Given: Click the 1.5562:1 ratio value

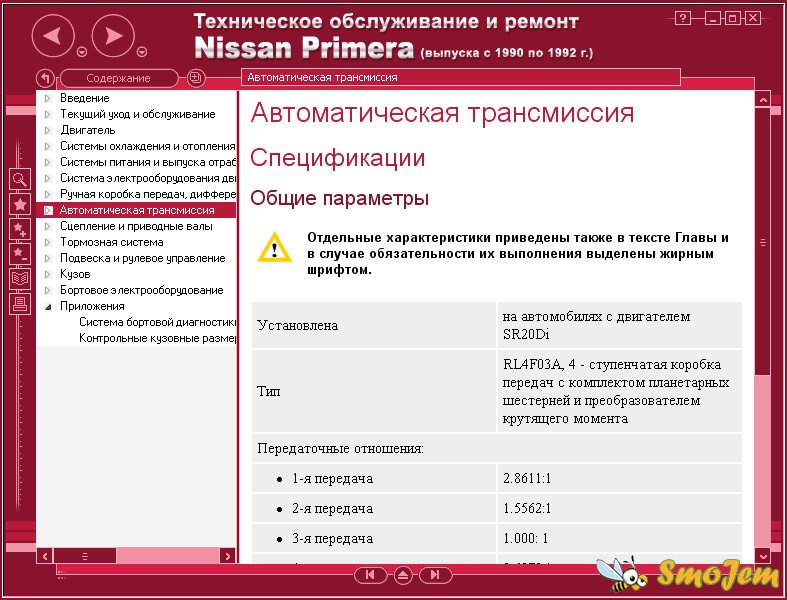Looking at the screenshot, I should [527, 508].
